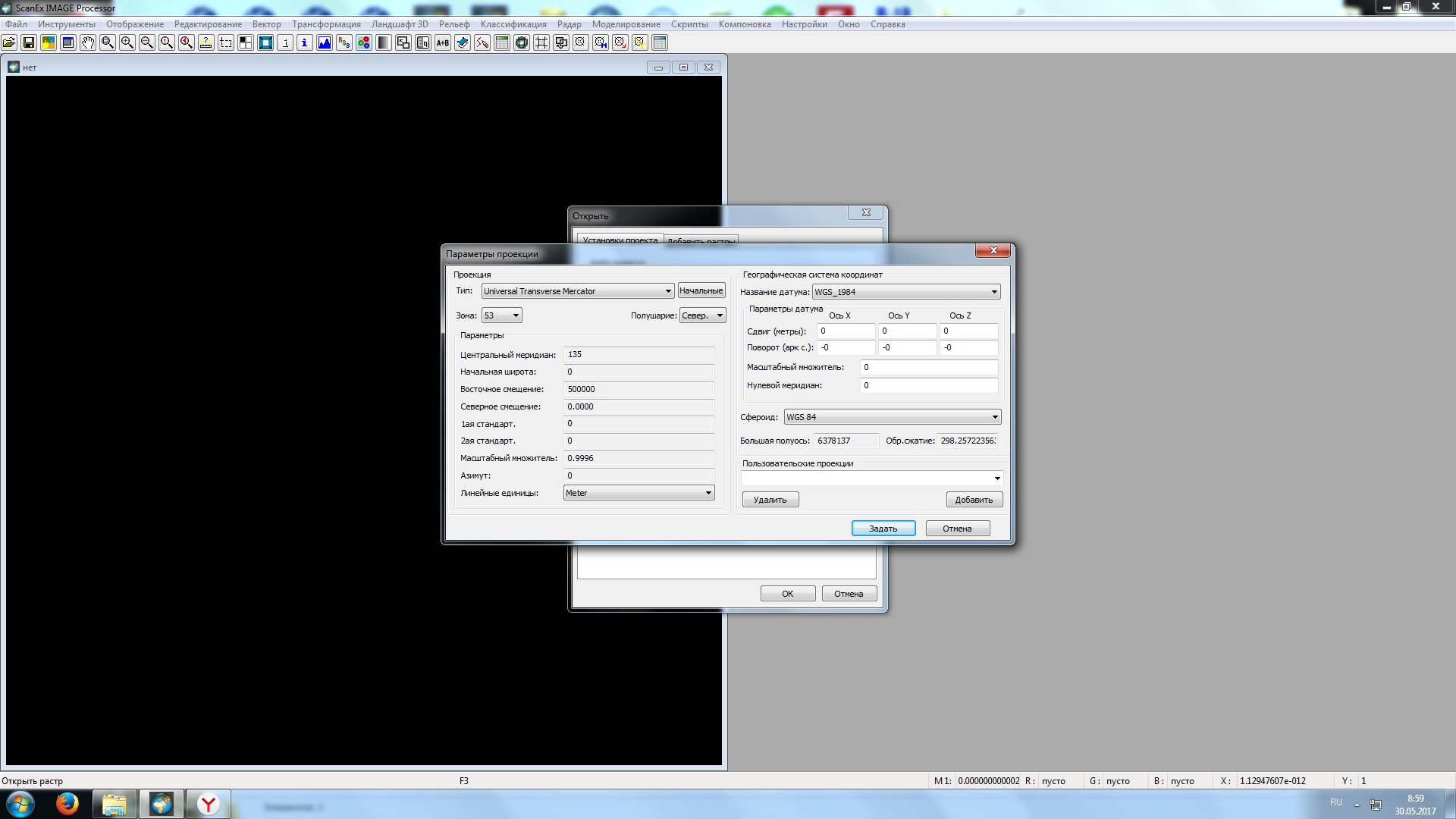Open the Классификация menu

click(513, 24)
